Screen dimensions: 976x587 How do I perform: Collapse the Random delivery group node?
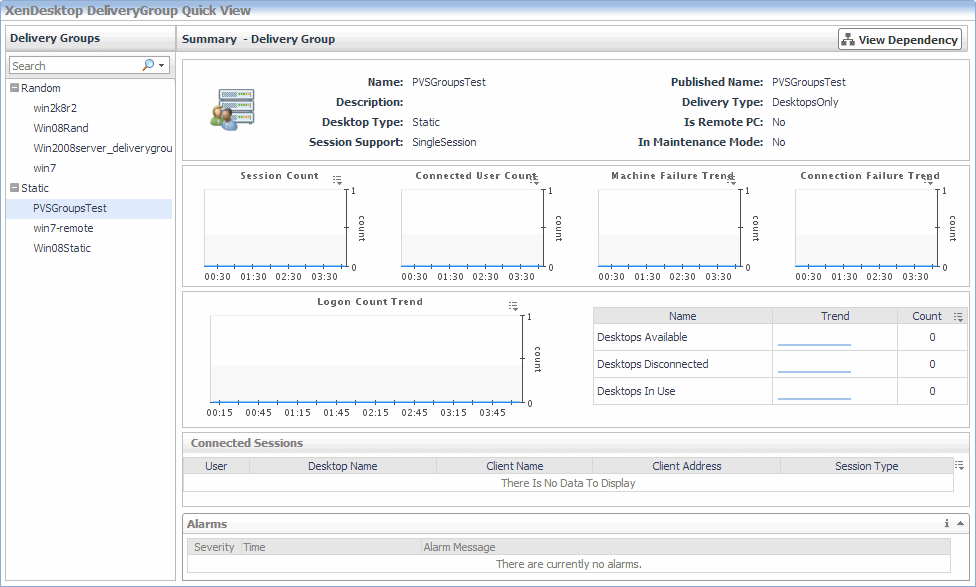click(14, 88)
